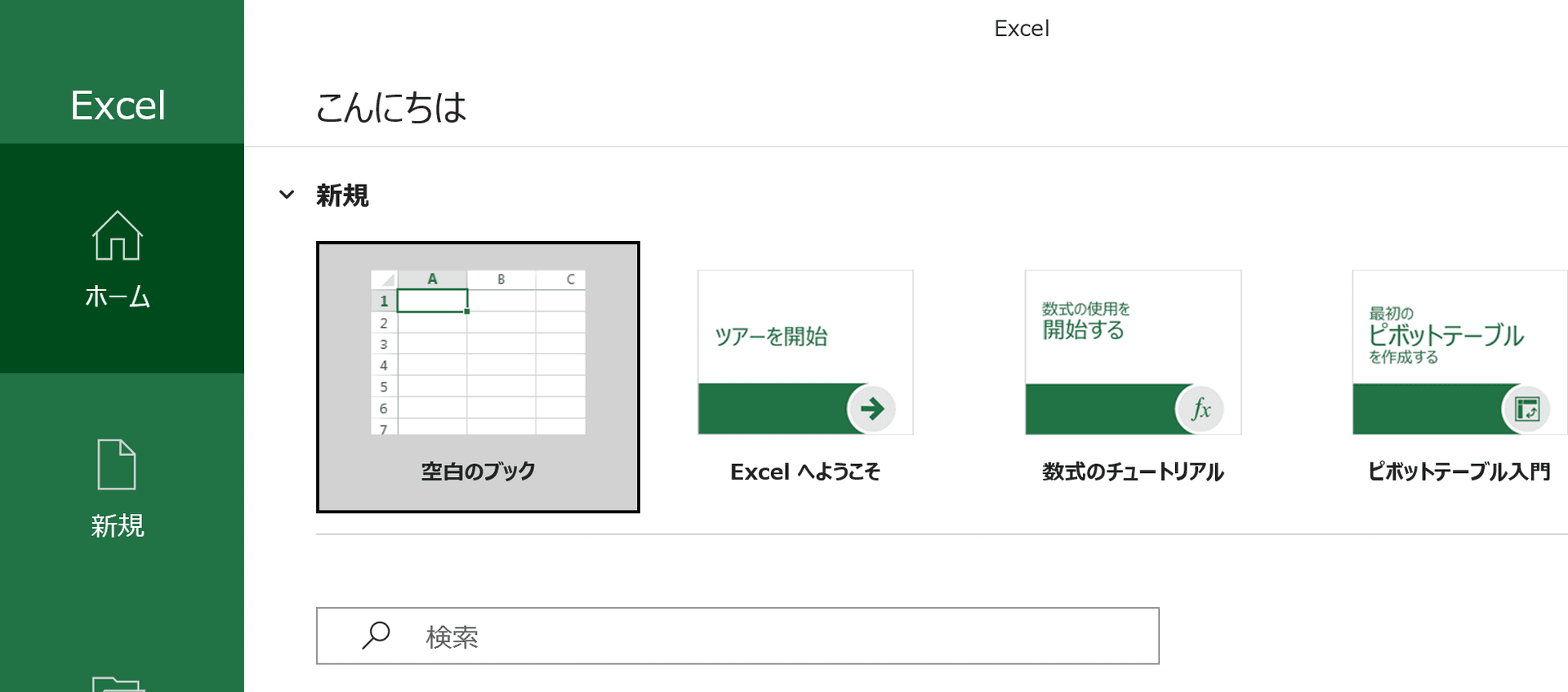This screenshot has width=1568, height=692.
Task: Click the ピボットテーブル入門 label
Action: (1459, 471)
